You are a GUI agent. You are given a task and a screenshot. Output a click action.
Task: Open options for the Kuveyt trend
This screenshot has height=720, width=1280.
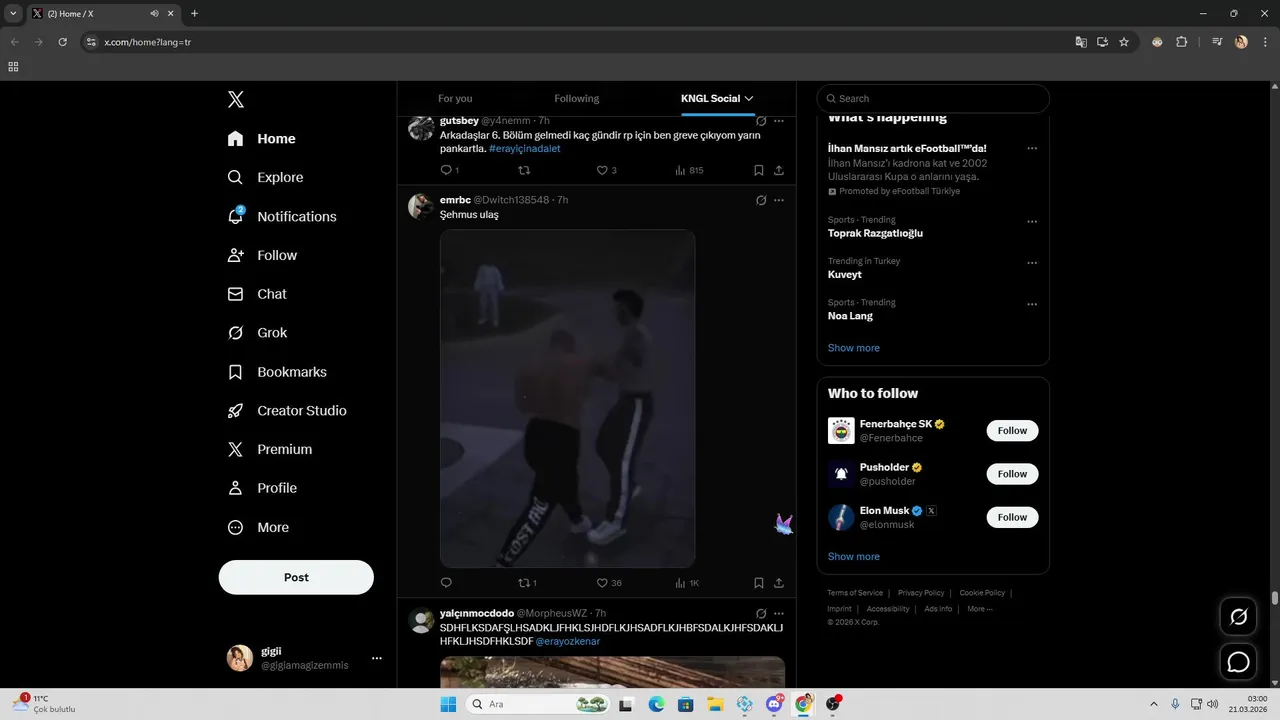point(1032,263)
